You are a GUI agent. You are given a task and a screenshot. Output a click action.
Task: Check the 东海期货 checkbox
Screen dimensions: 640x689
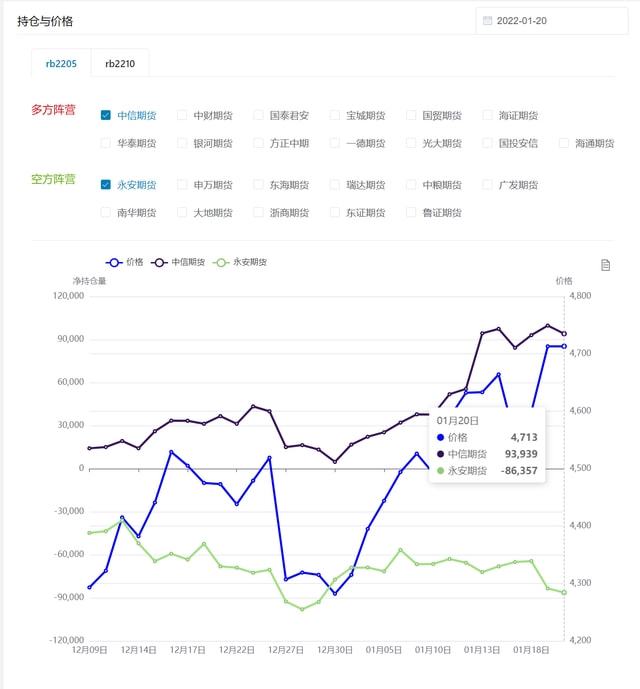point(258,185)
